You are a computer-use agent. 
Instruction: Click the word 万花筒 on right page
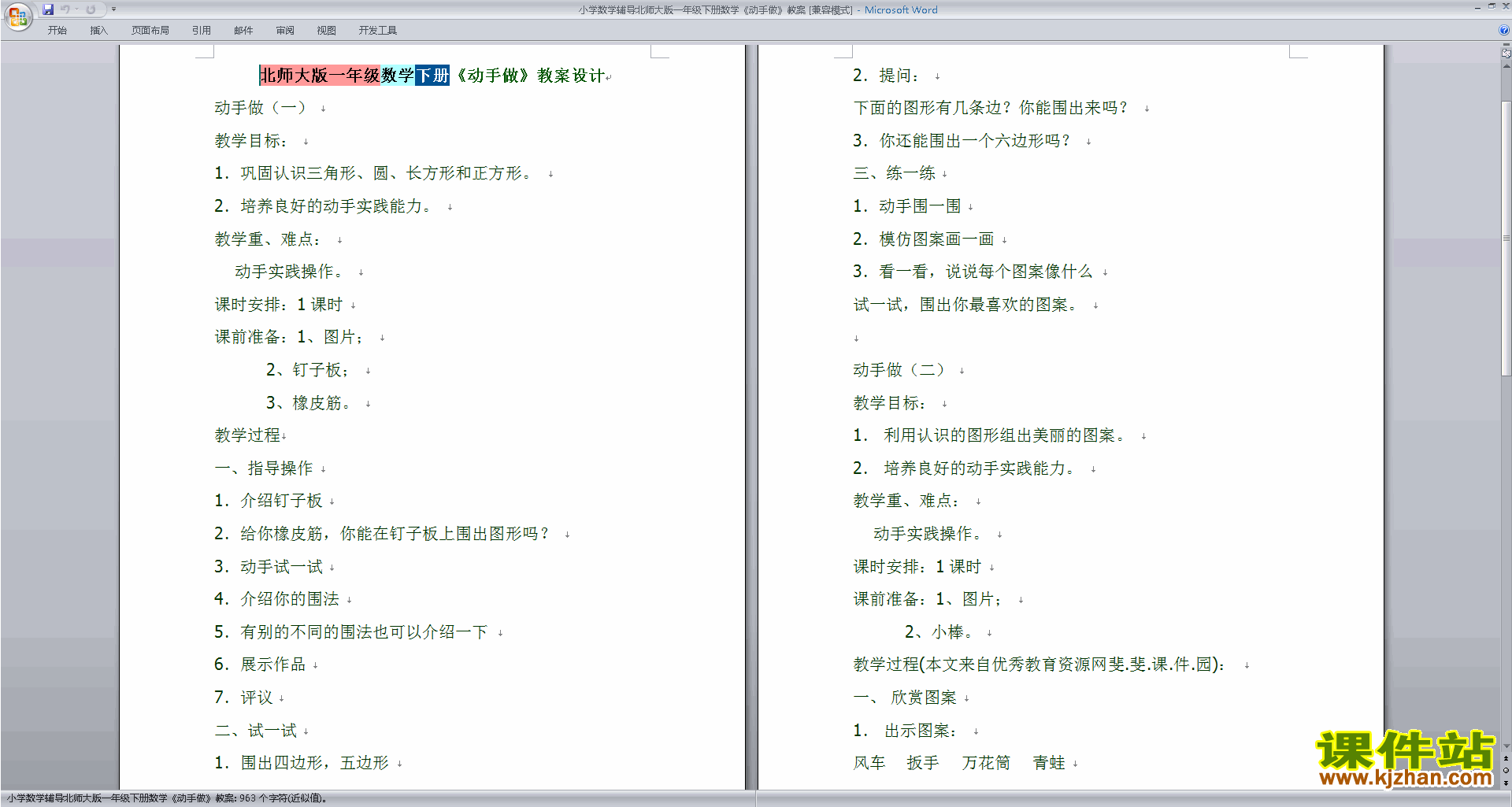coord(986,763)
